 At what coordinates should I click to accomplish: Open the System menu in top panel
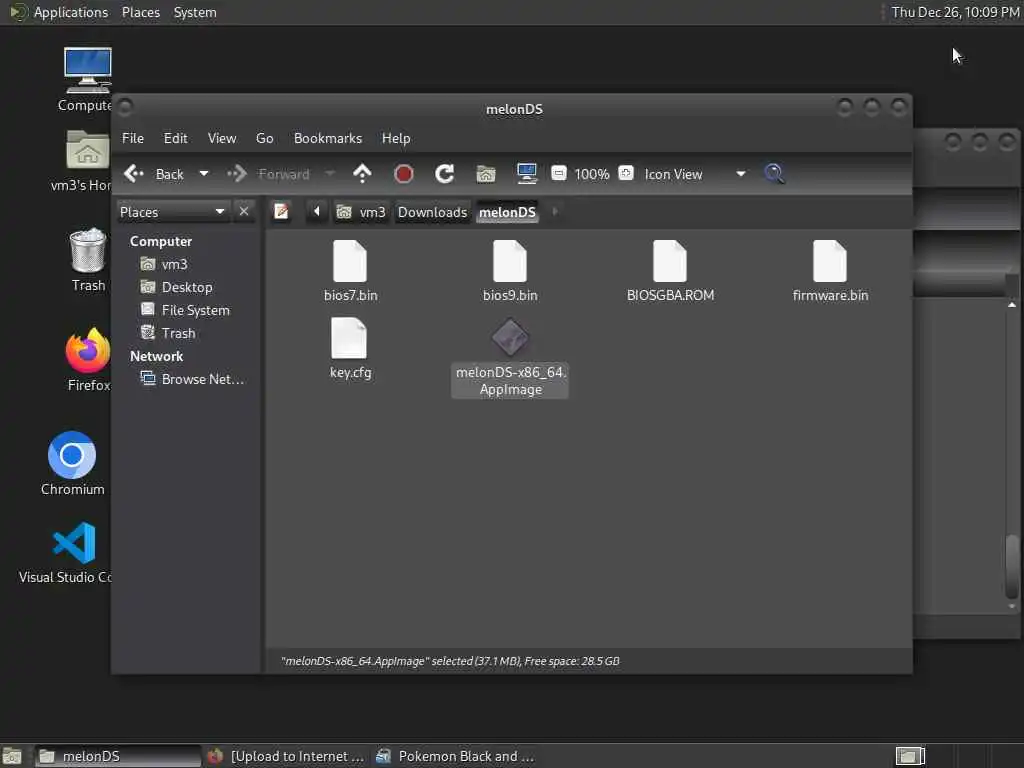[x=195, y=12]
